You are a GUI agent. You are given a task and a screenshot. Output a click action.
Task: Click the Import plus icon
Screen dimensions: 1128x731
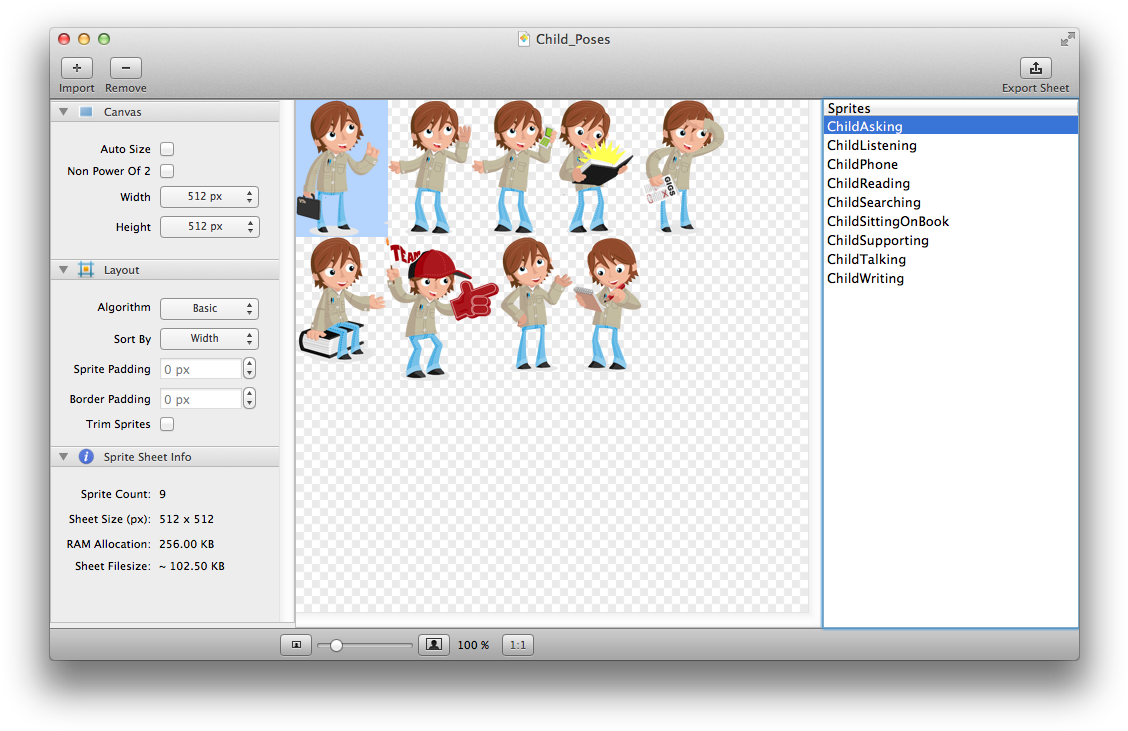pyautogui.click(x=77, y=68)
